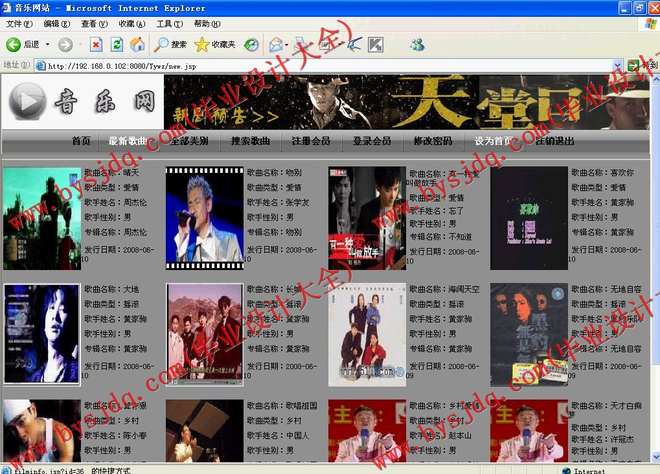Expand the Back button history dropdown arrow
Screen dimensions: 660x474
tap(46, 45)
